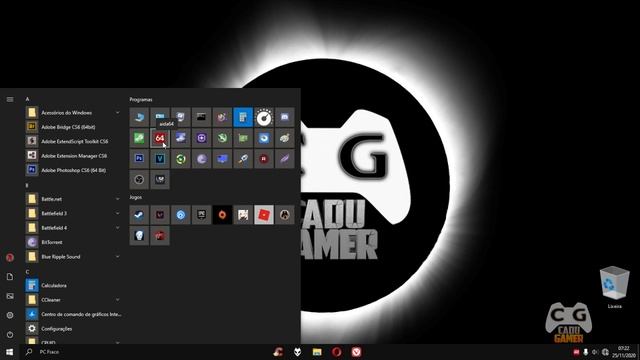Click the user account avatar in Start sidebar
640x360 pixels.
click(x=10, y=258)
